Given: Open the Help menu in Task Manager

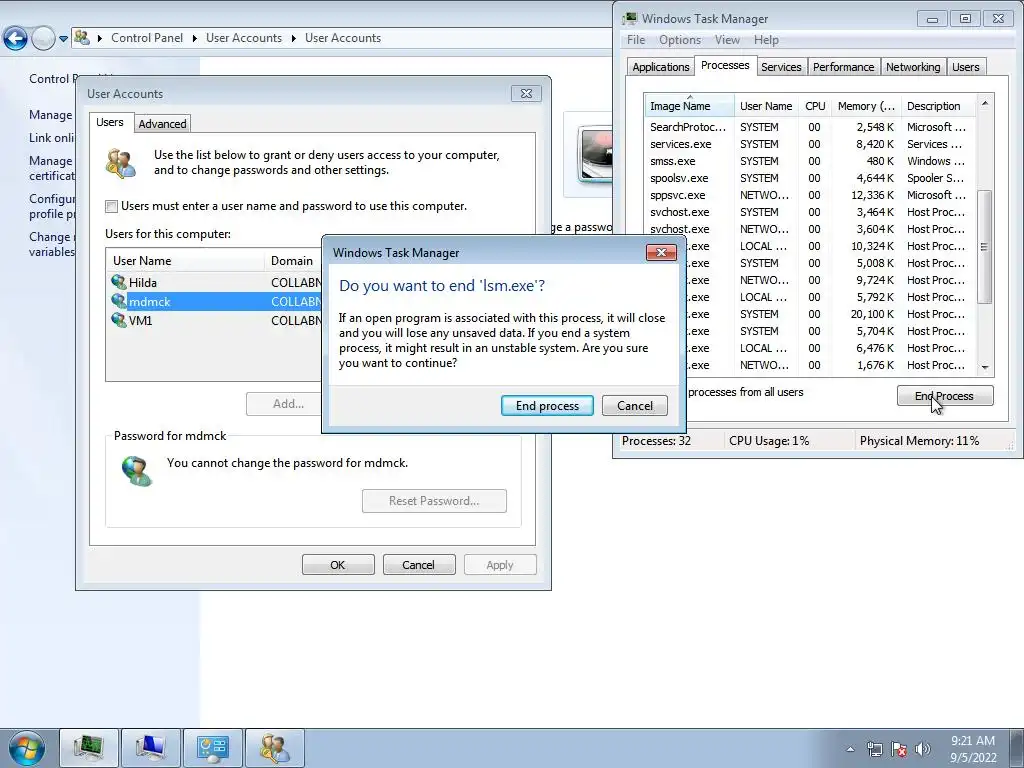Looking at the screenshot, I should (x=766, y=40).
